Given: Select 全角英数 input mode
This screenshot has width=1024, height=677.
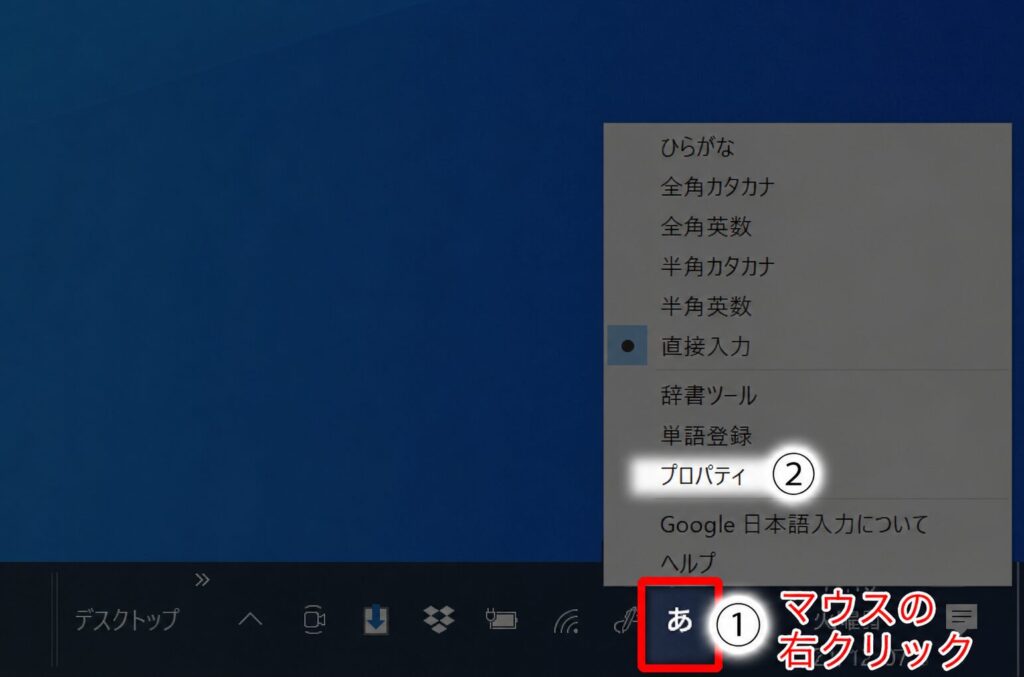Looking at the screenshot, I should point(808,227).
